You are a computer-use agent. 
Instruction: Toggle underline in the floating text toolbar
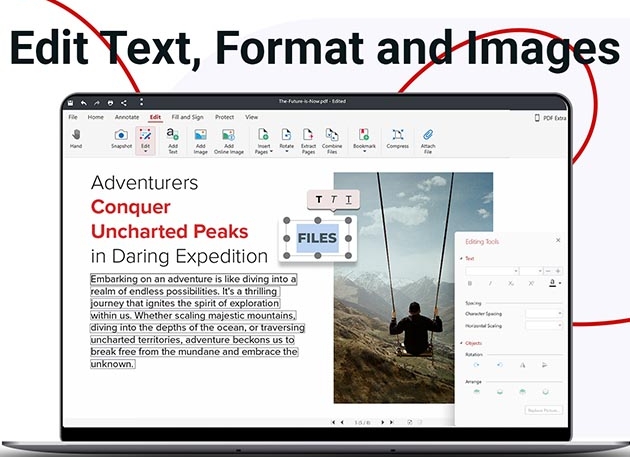tap(348, 200)
